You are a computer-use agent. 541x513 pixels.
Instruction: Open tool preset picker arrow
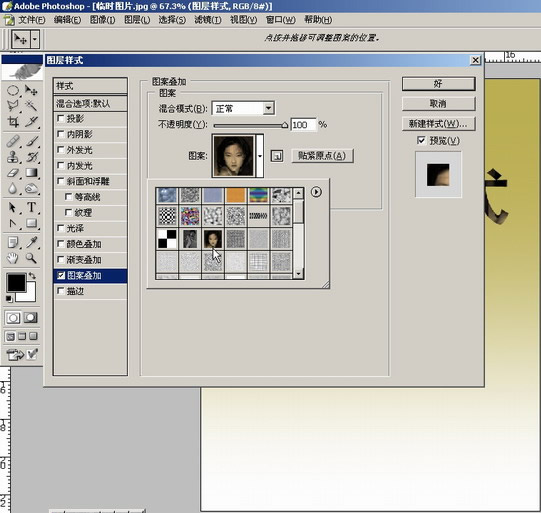(x=35, y=39)
